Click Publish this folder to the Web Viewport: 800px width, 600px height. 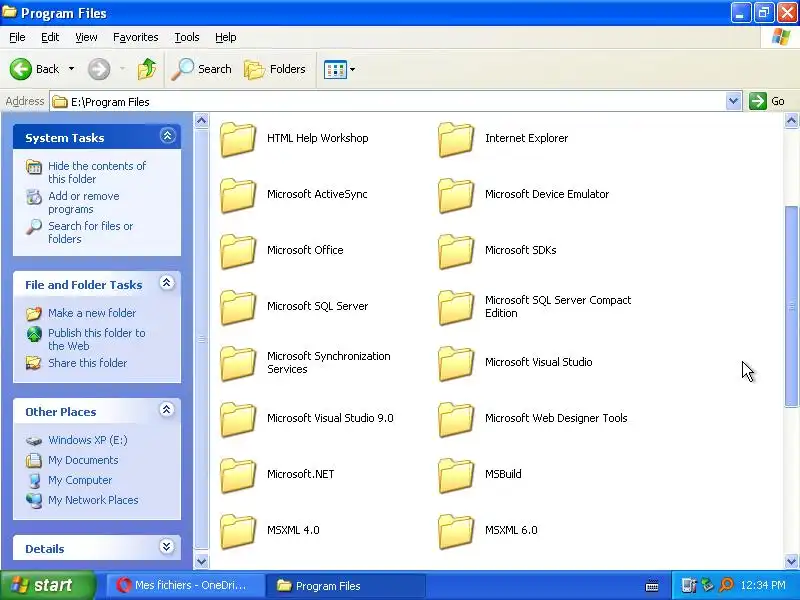96,339
